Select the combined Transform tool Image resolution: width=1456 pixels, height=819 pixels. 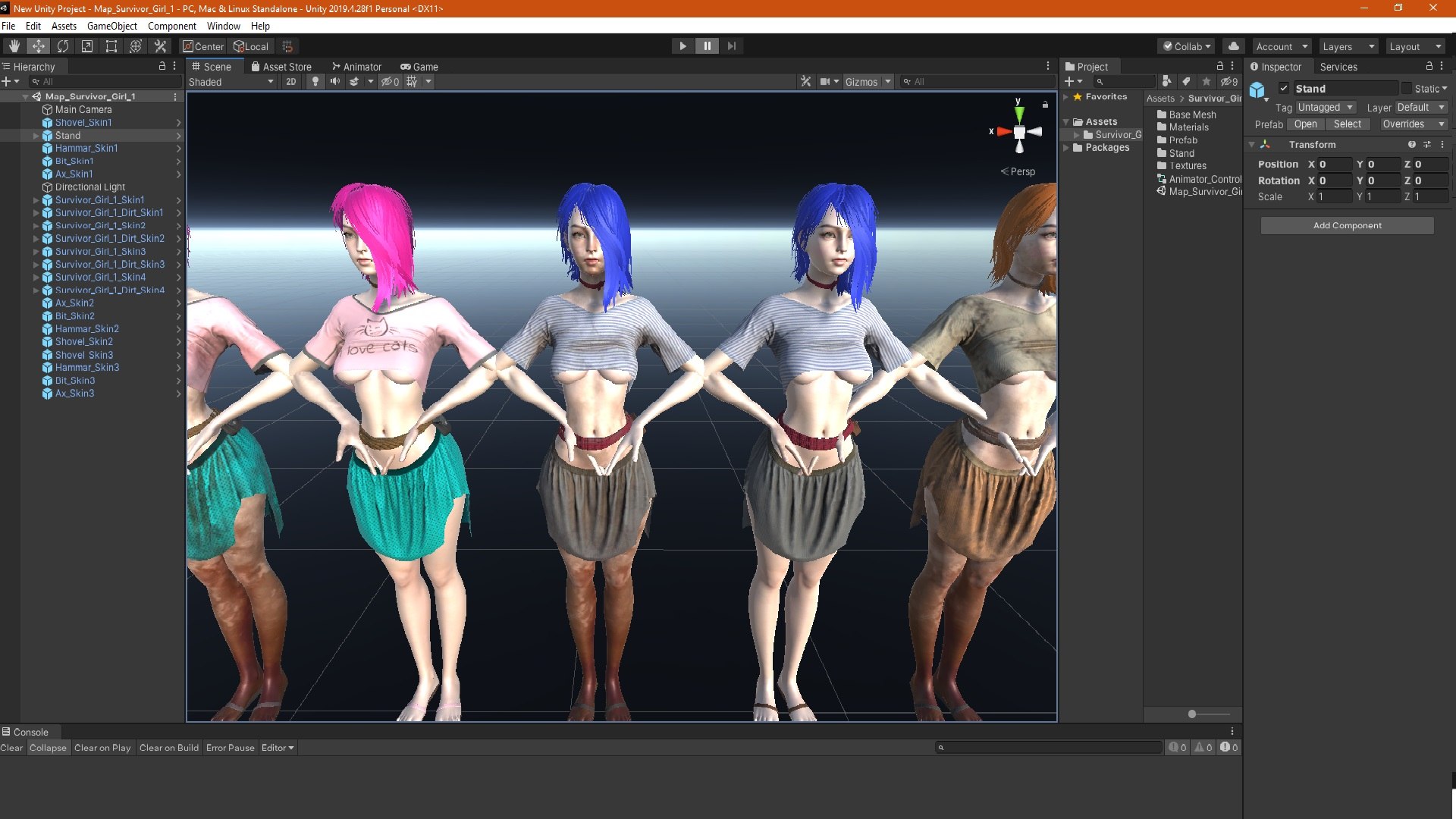pos(135,46)
